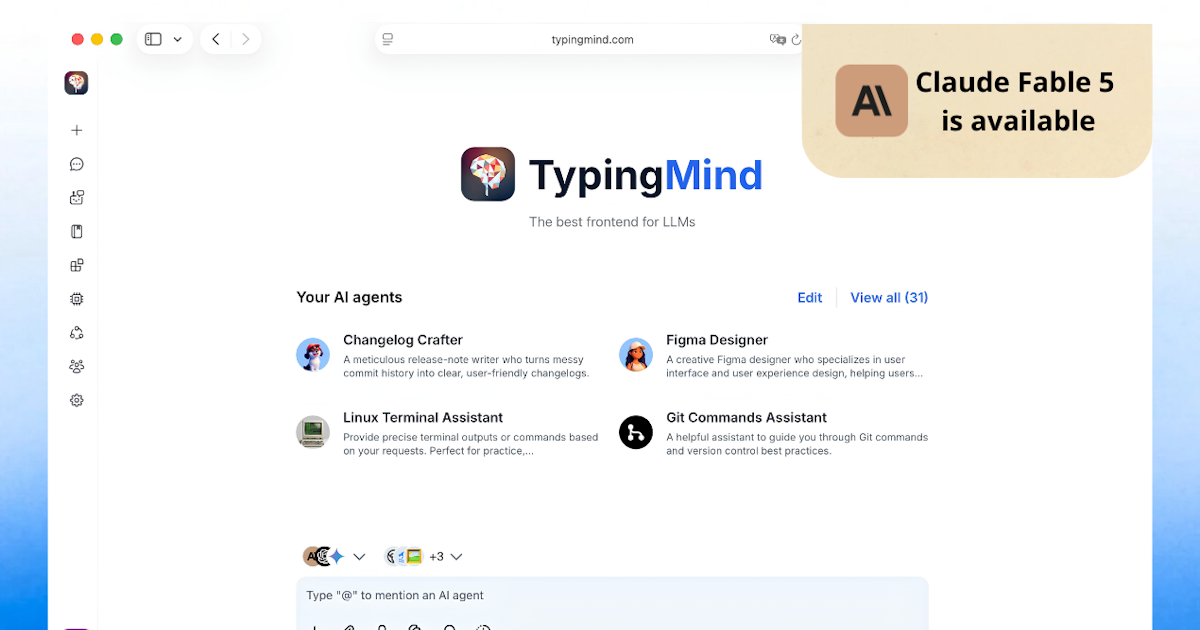
Task: Click the Anthropic logo in the banner
Action: [x=872, y=101]
